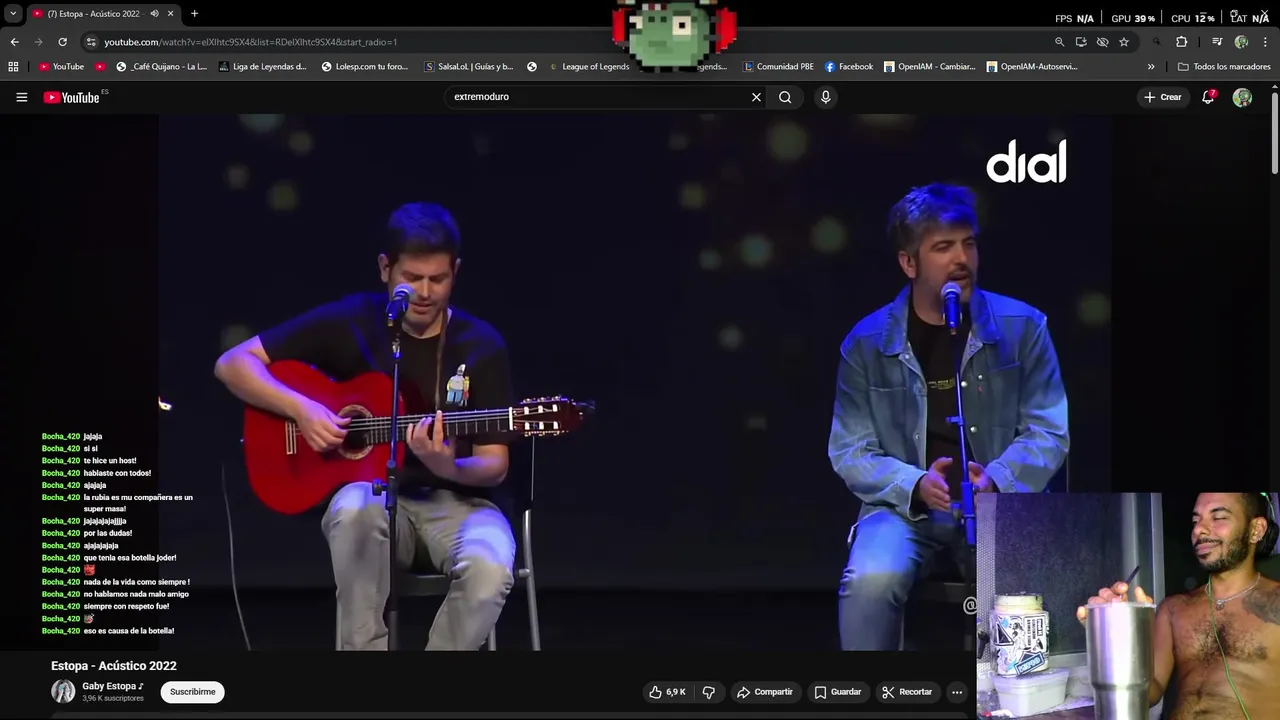The height and width of the screenshot is (720, 1280).
Task: Open SalsaLoL Guías bookmark
Action: pyautogui.click(x=468, y=67)
